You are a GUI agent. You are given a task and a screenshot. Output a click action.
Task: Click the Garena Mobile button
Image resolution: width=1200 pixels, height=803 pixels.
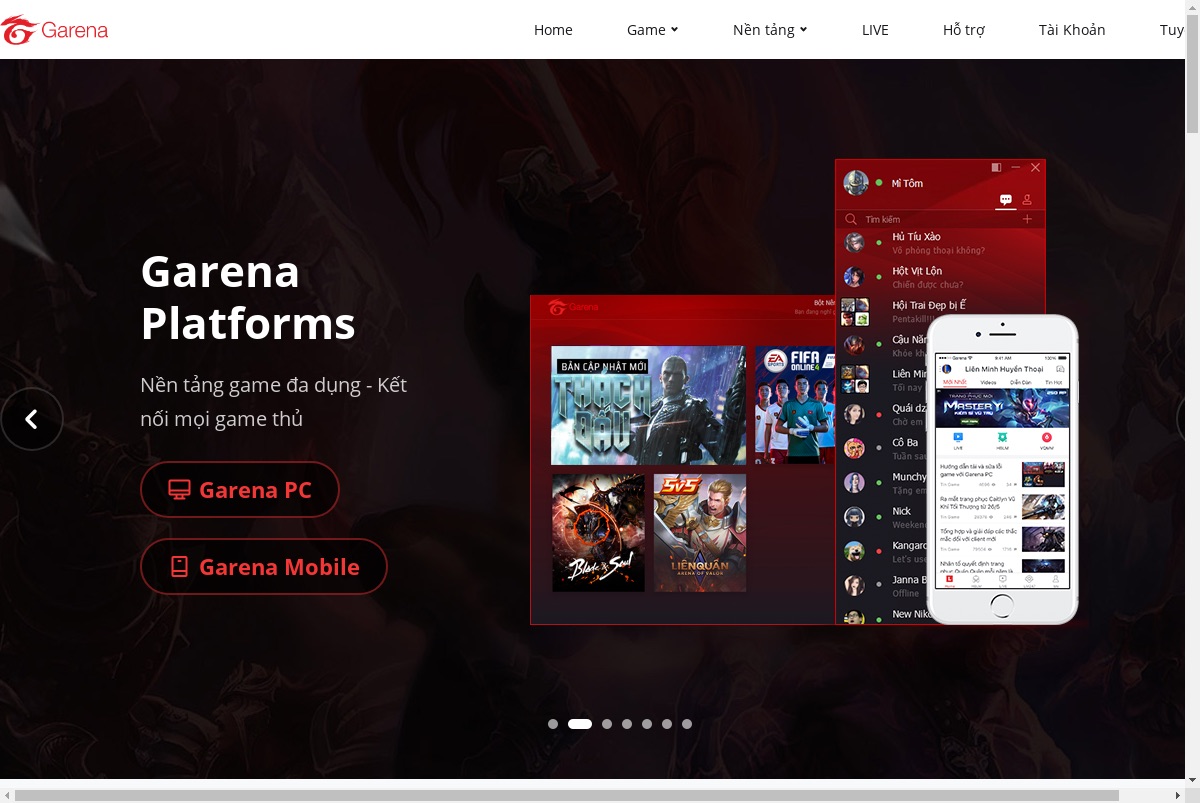pyautogui.click(x=264, y=567)
